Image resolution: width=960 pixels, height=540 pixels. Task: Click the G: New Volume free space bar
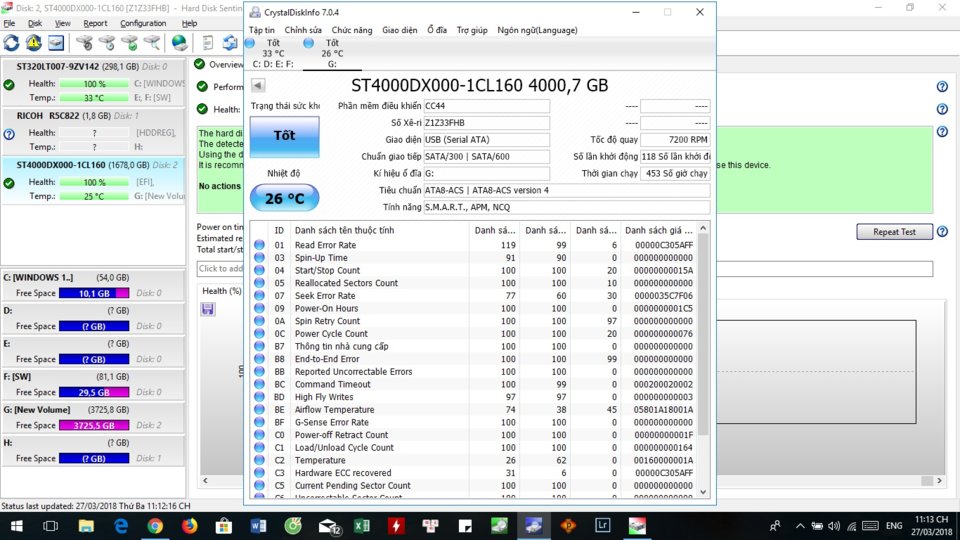click(94, 425)
